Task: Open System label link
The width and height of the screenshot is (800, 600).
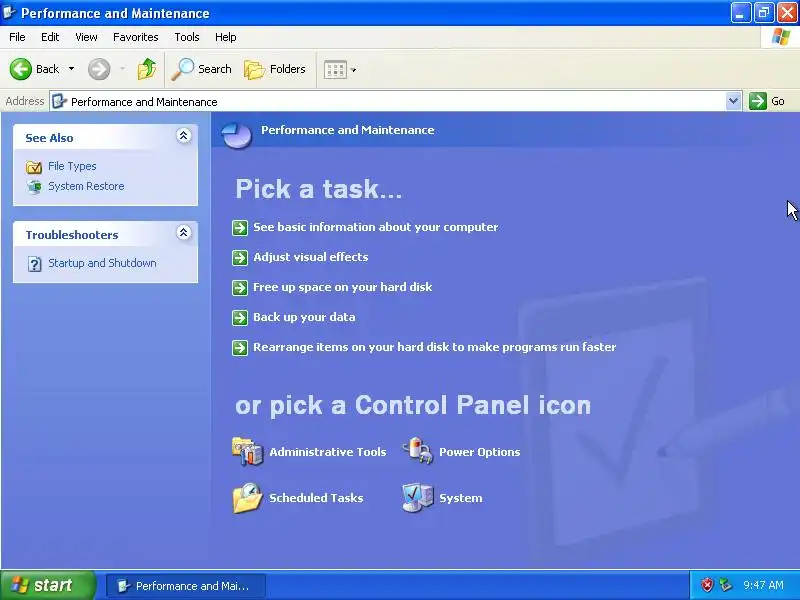Action: tap(461, 498)
